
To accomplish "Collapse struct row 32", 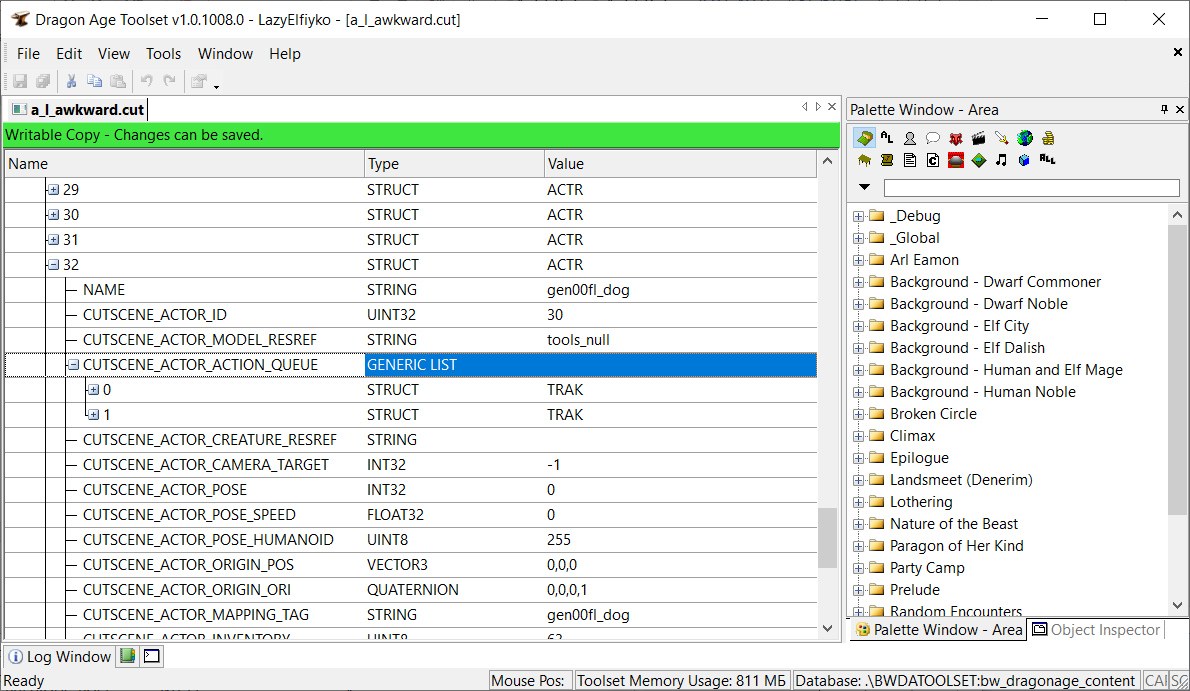I will pos(53,265).
